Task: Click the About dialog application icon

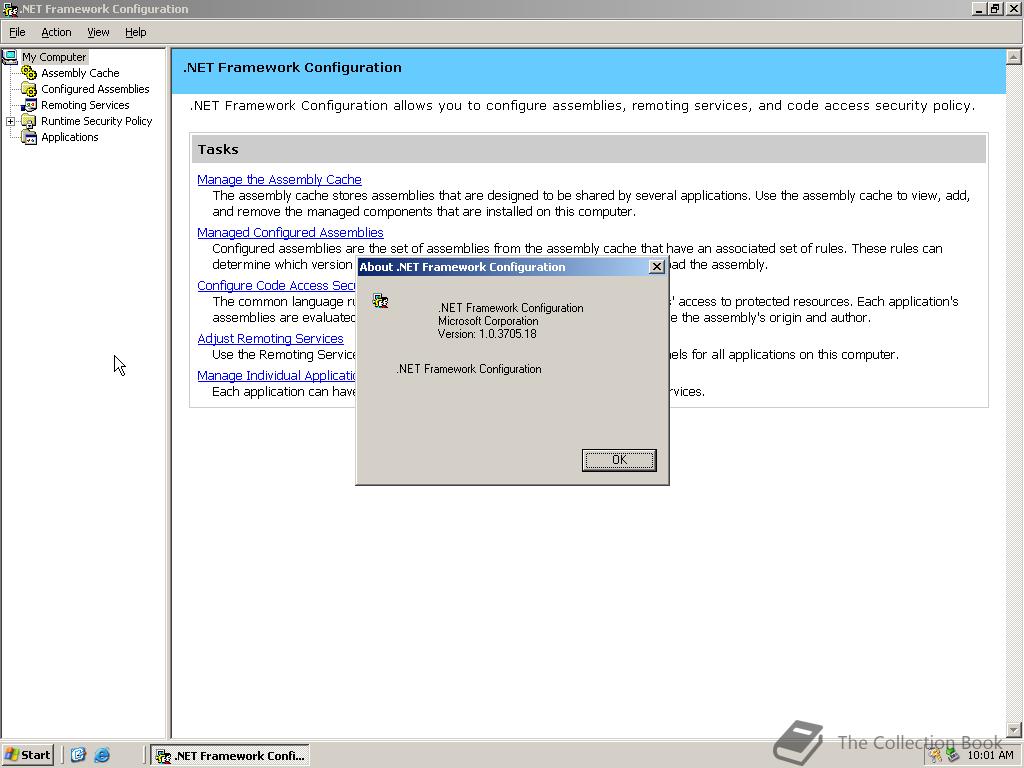Action: [381, 300]
